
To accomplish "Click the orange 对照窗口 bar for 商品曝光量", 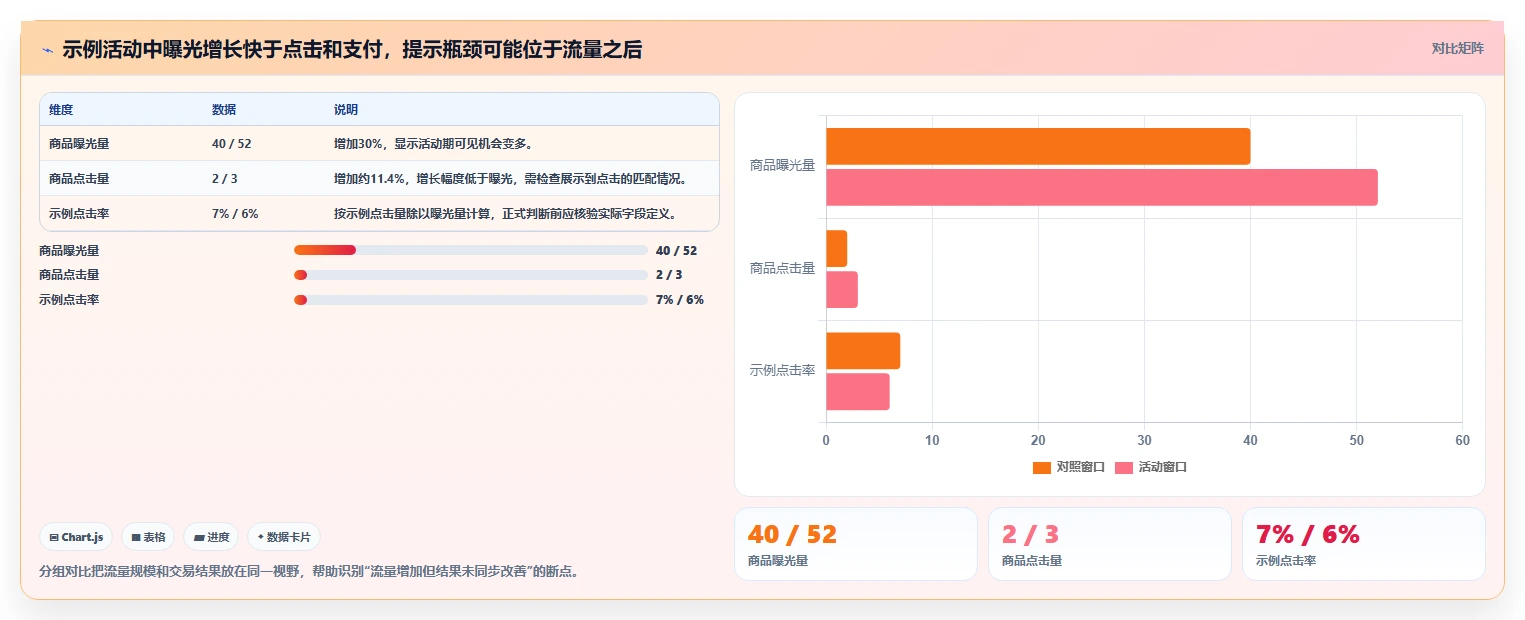I will (x=1038, y=147).
